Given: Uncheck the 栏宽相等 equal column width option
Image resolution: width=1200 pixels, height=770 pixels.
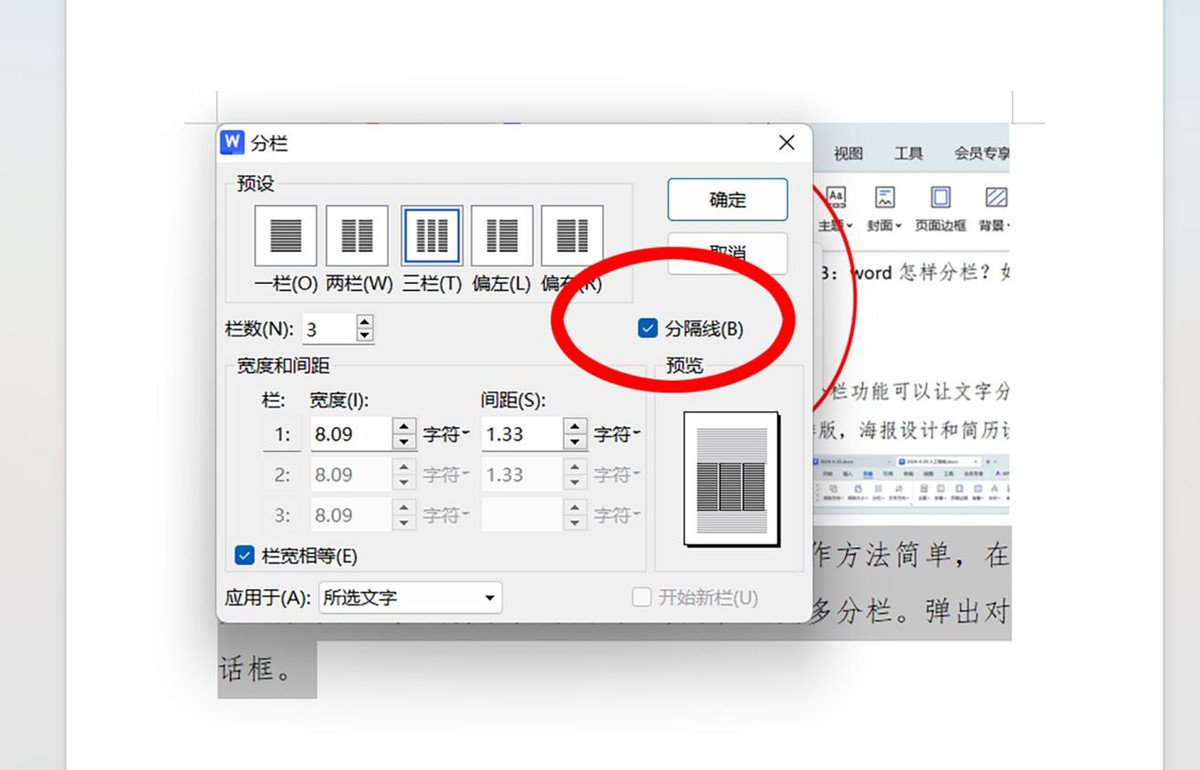Looking at the screenshot, I should pyautogui.click(x=244, y=555).
